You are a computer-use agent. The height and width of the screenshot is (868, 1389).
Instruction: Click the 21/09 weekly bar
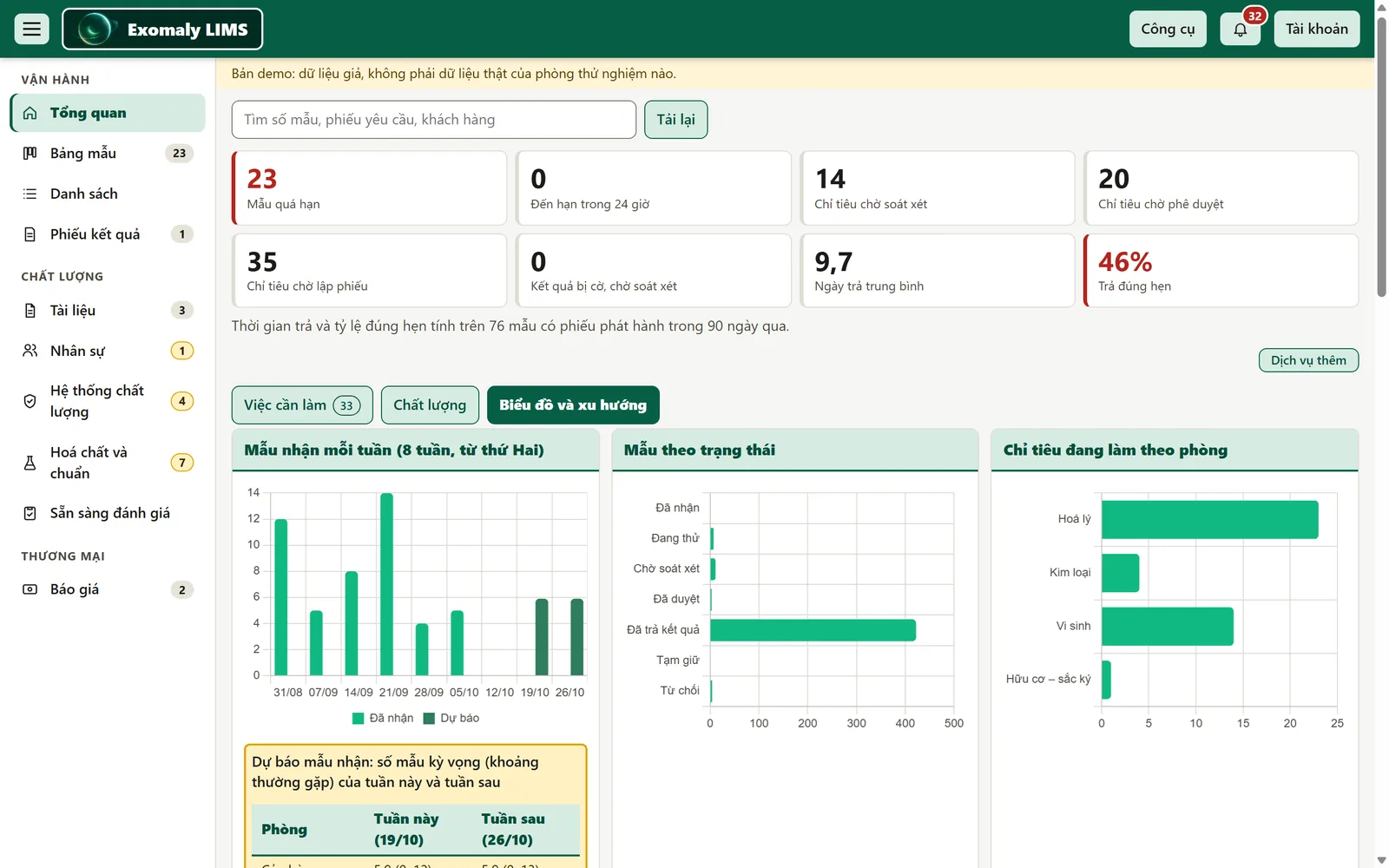387,584
